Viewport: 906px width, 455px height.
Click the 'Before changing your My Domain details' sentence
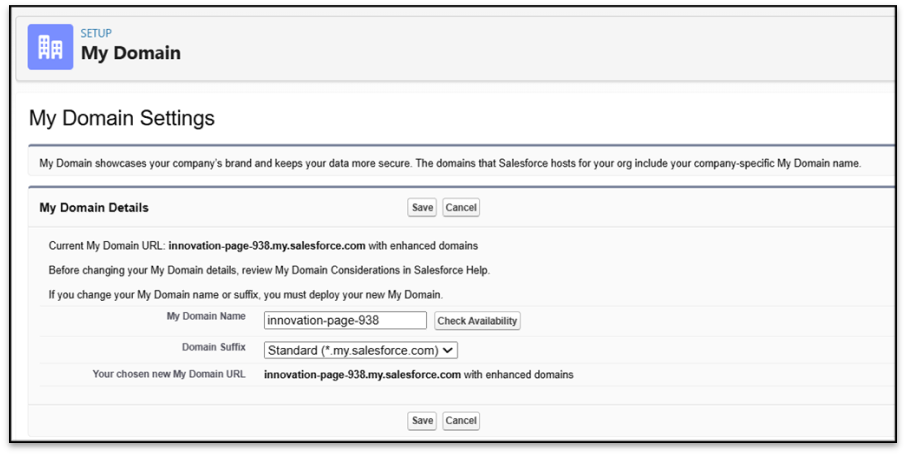coord(269,270)
